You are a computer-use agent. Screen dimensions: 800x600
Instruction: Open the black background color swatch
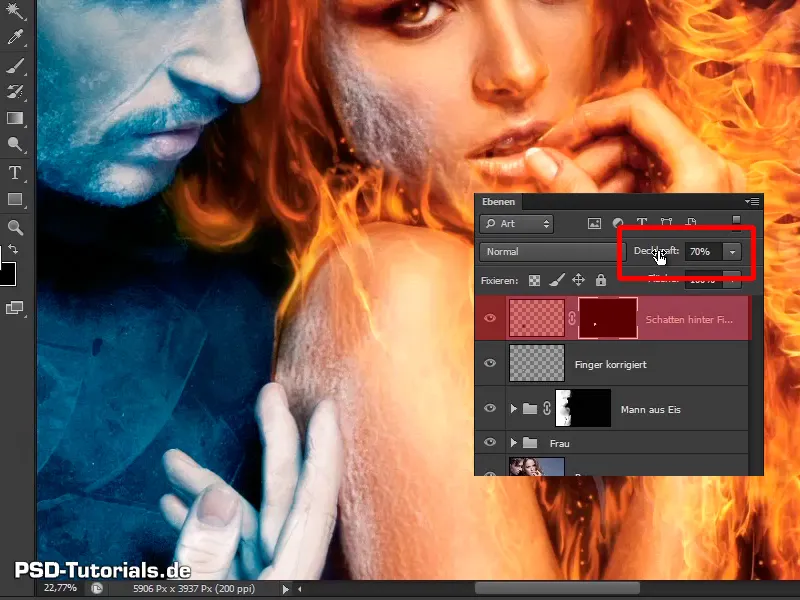[7, 274]
